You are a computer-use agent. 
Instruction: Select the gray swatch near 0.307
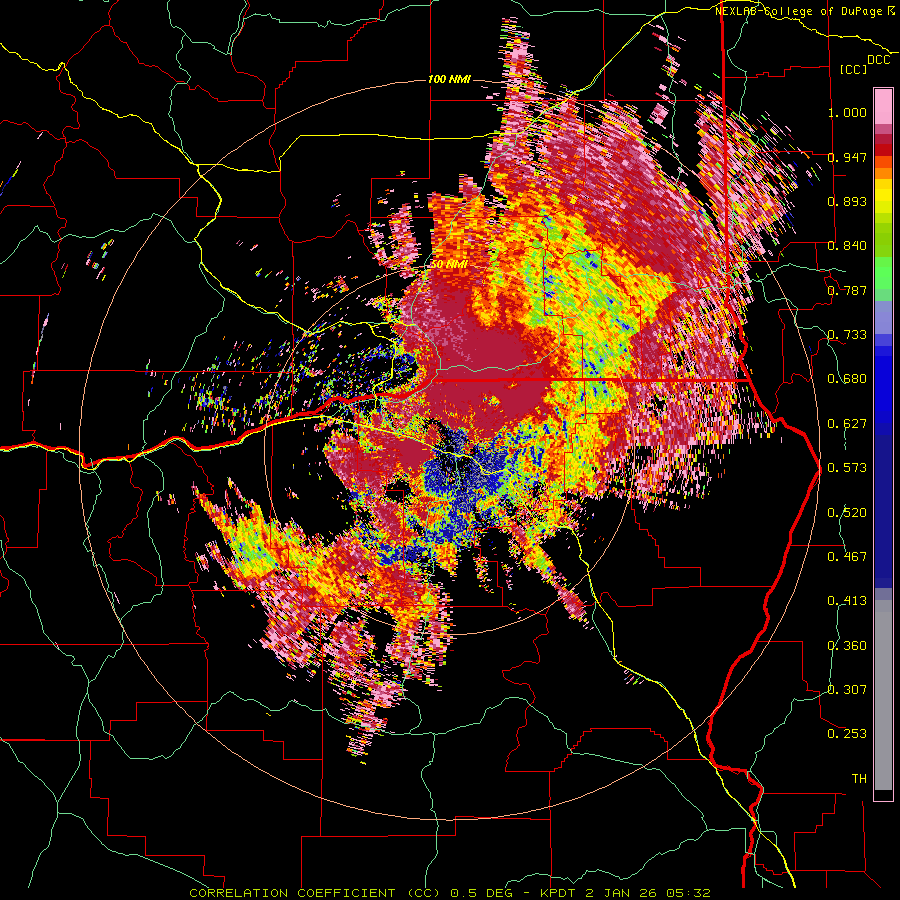click(883, 695)
